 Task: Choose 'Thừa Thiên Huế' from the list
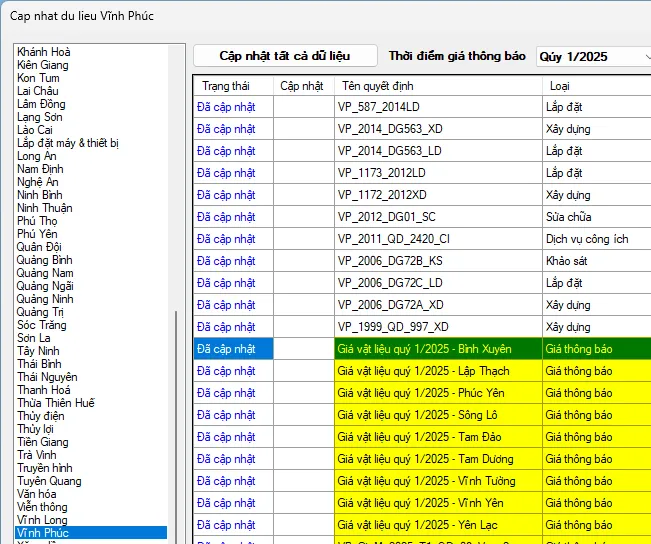pyautogui.click(x=56, y=403)
